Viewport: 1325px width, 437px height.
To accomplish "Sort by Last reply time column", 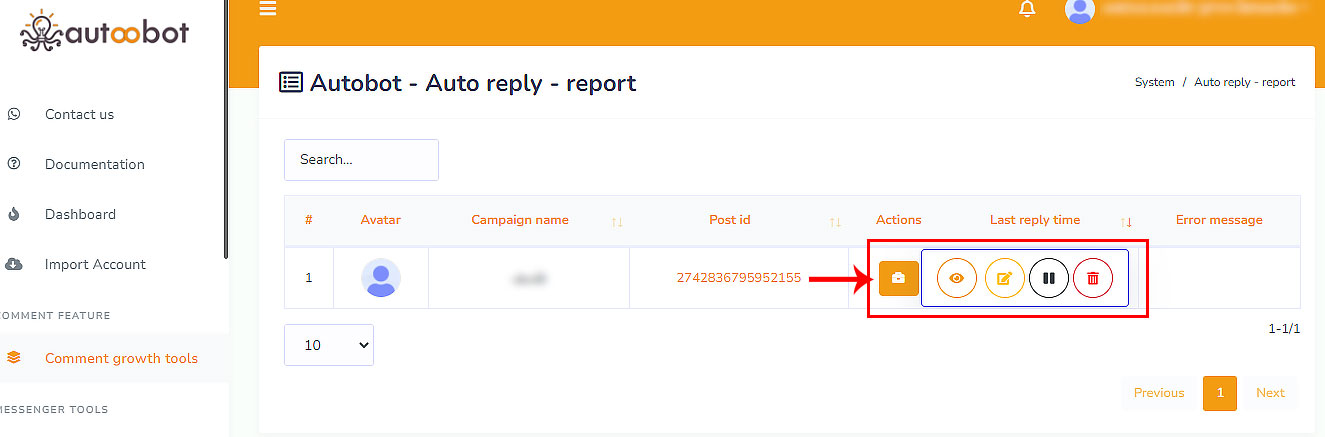I will [x=1126, y=221].
